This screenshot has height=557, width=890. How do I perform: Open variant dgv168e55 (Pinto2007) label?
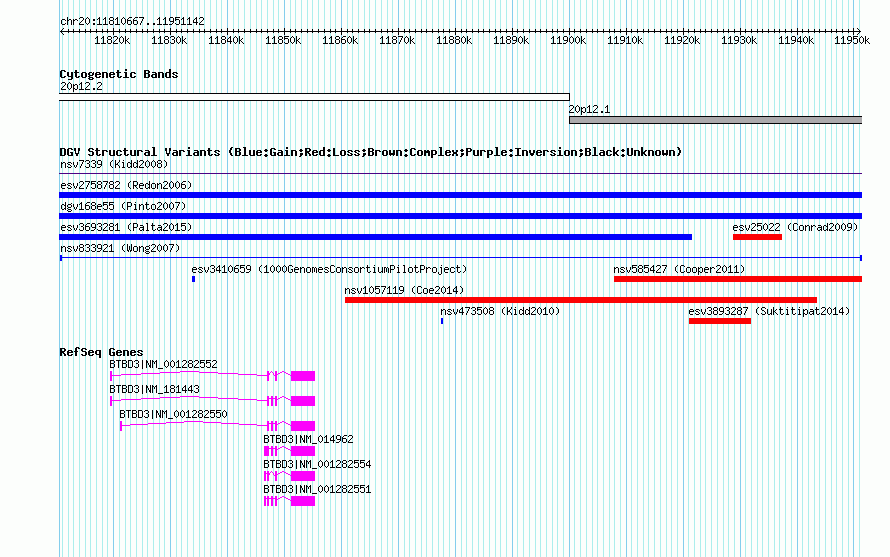point(123,206)
